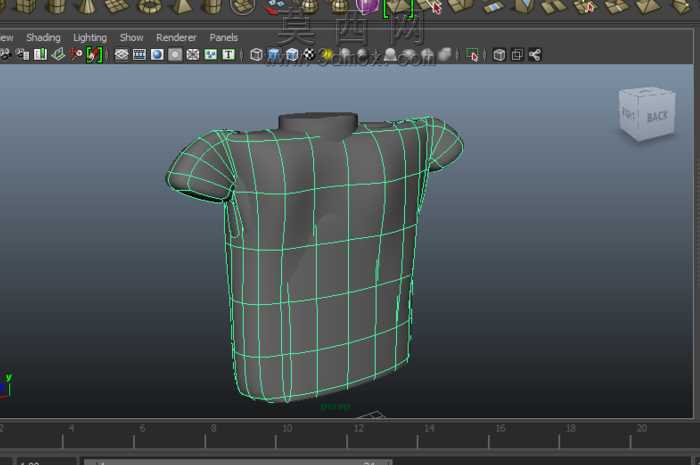Viewport: 700px width, 465px height.
Task: Click the left side face of view cube
Action: (x=630, y=114)
